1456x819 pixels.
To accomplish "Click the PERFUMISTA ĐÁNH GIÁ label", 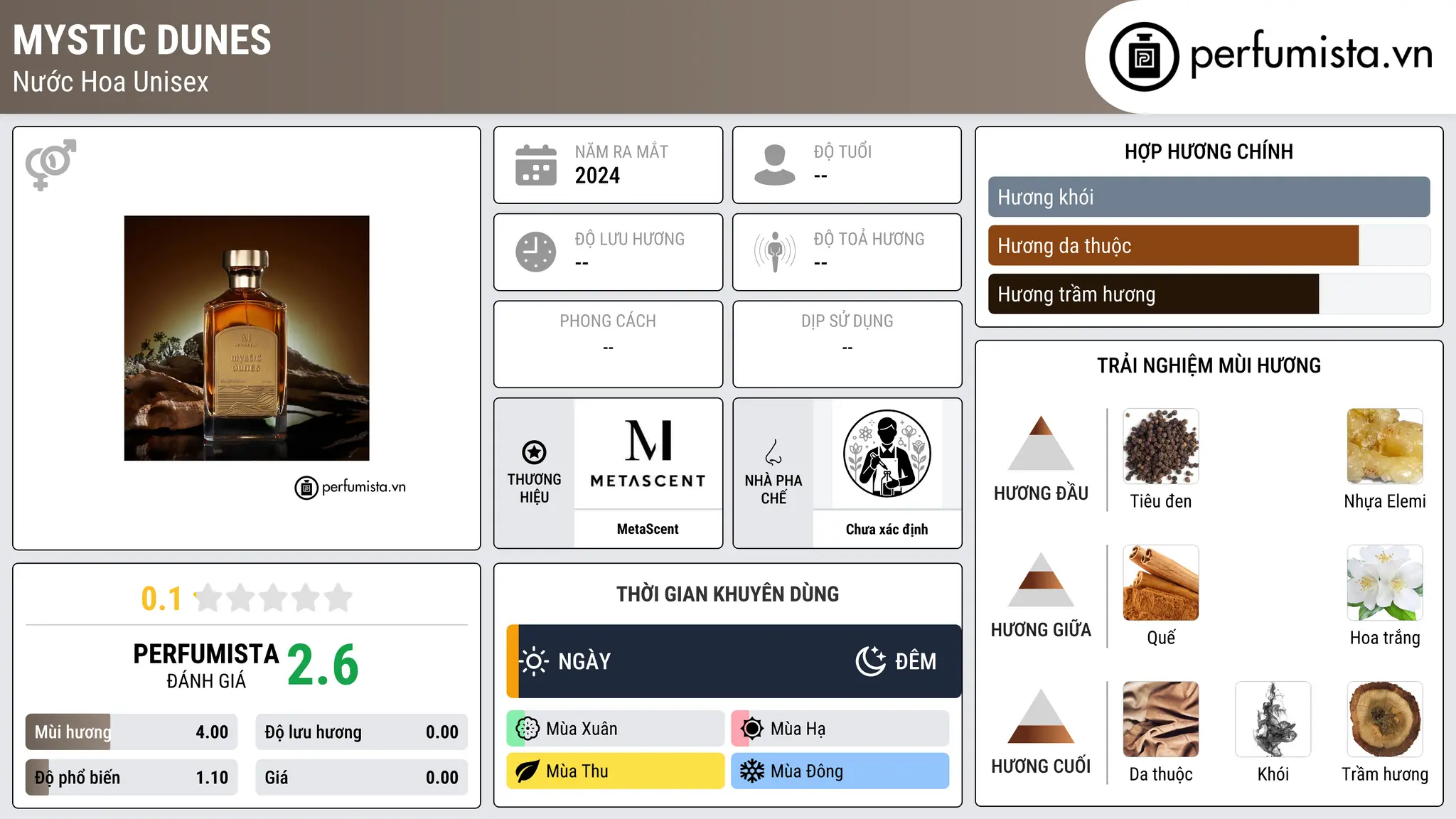I will (x=206, y=665).
